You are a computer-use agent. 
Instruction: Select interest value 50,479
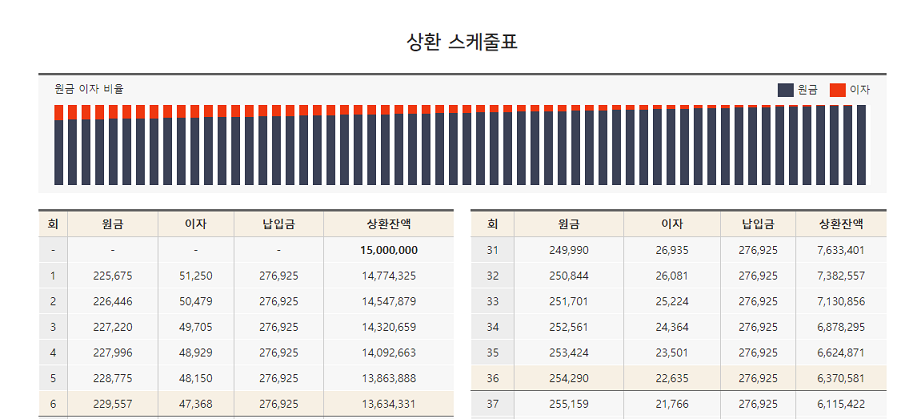pos(196,301)
